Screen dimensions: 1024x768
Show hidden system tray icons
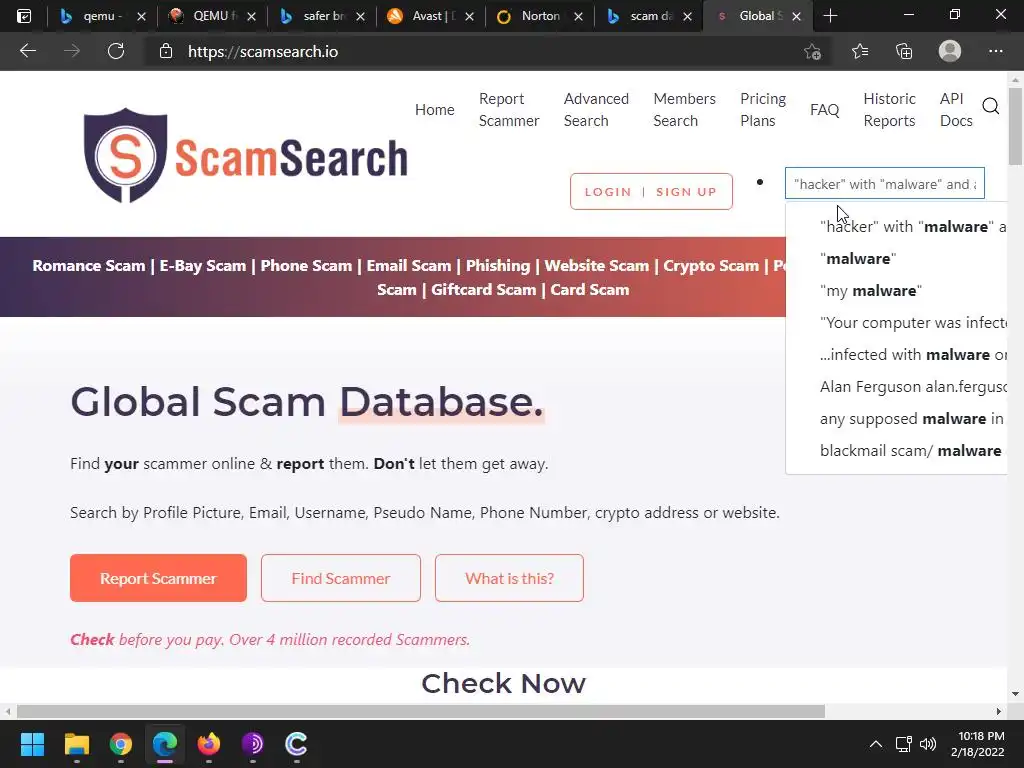click(876, 744)
